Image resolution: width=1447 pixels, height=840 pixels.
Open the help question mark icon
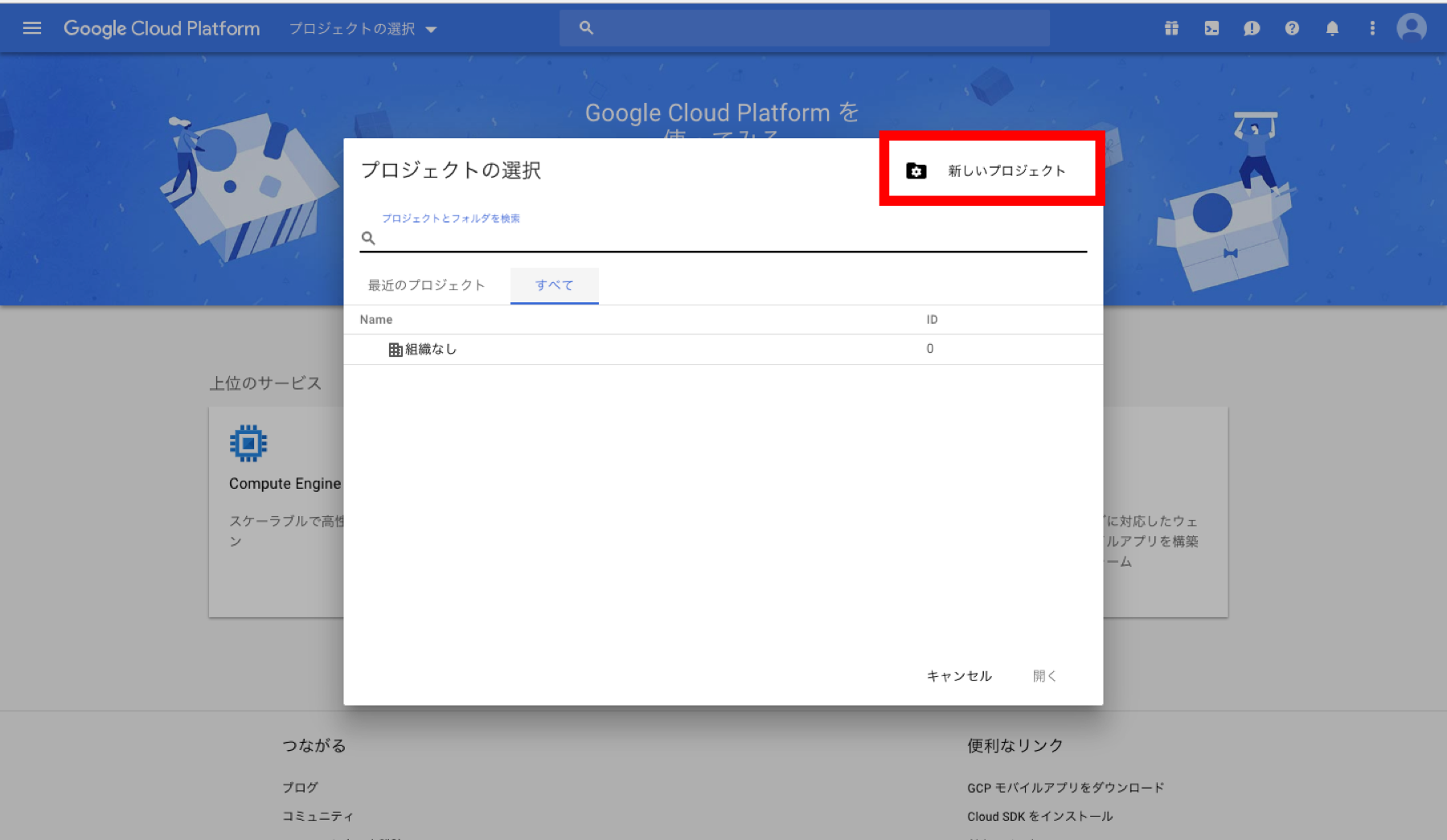click(x=1292, y=27)
